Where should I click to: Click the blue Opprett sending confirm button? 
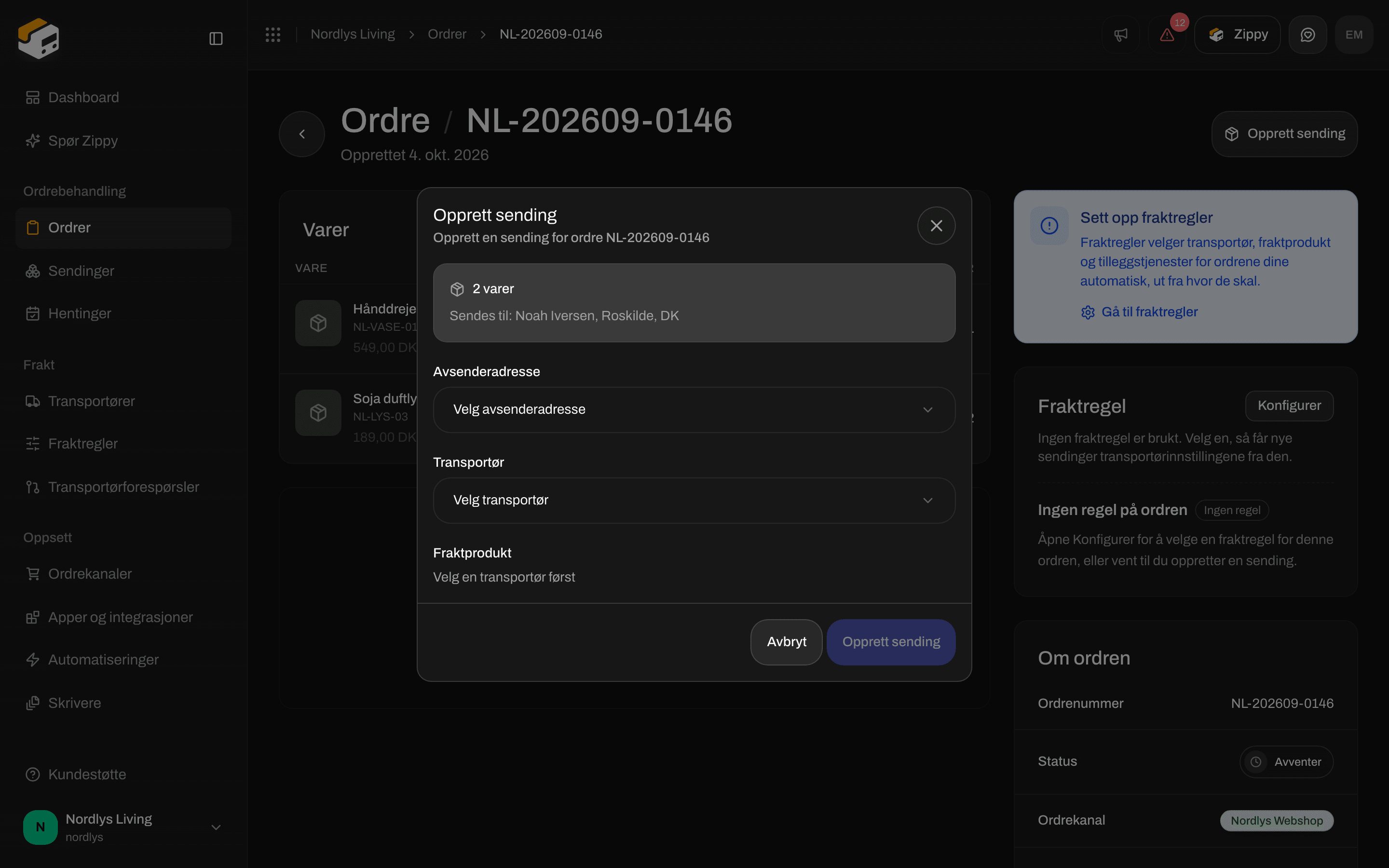[x=891, y=642]
